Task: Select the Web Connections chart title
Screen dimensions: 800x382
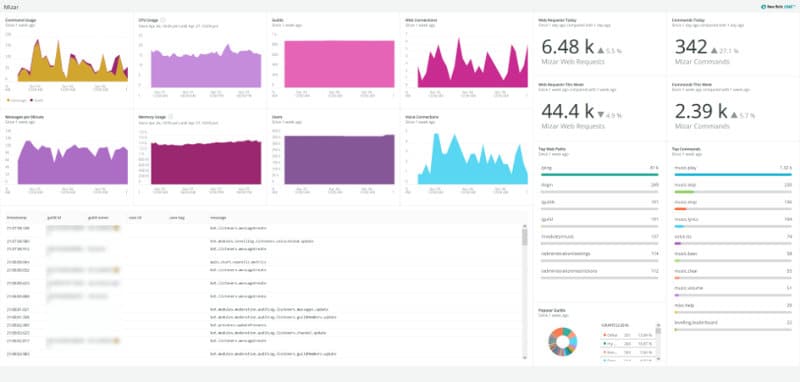Action: 421,20
